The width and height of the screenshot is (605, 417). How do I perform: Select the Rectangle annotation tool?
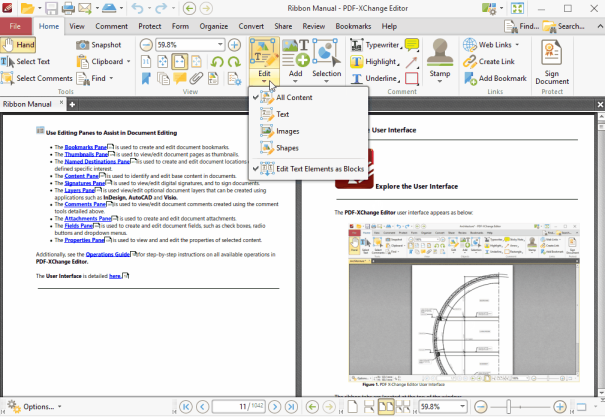coord(412,78)
